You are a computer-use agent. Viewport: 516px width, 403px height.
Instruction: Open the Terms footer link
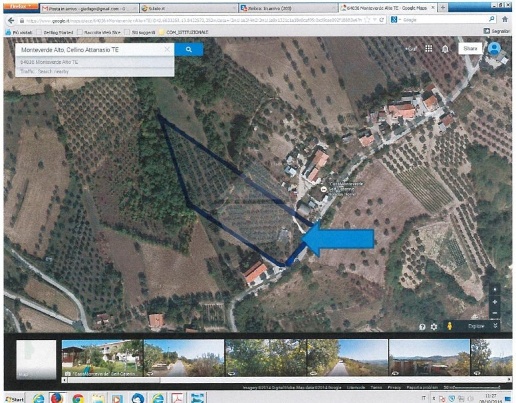tap(376, 387)
